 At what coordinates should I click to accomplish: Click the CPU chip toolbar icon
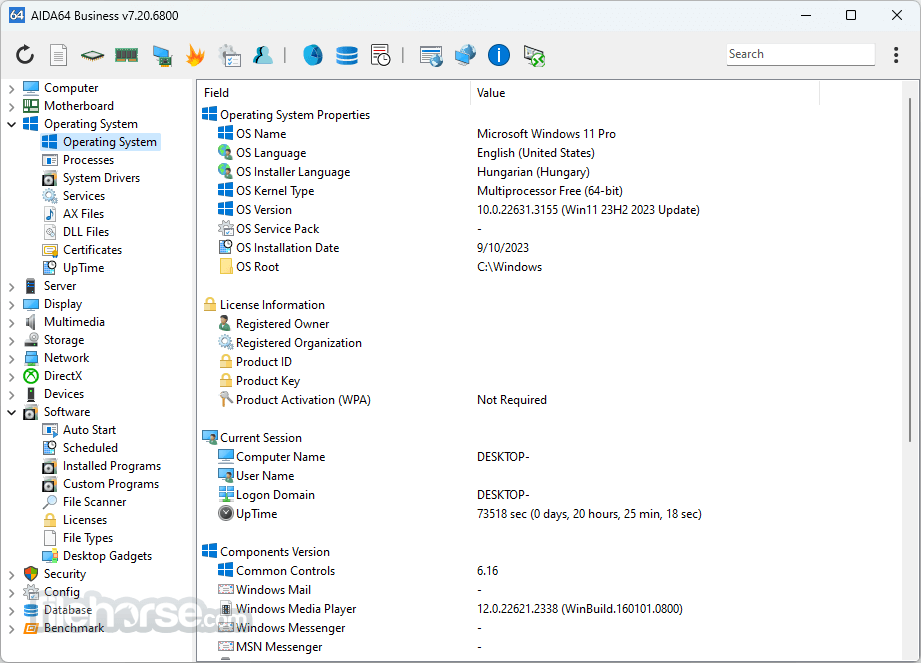point(92,56)
